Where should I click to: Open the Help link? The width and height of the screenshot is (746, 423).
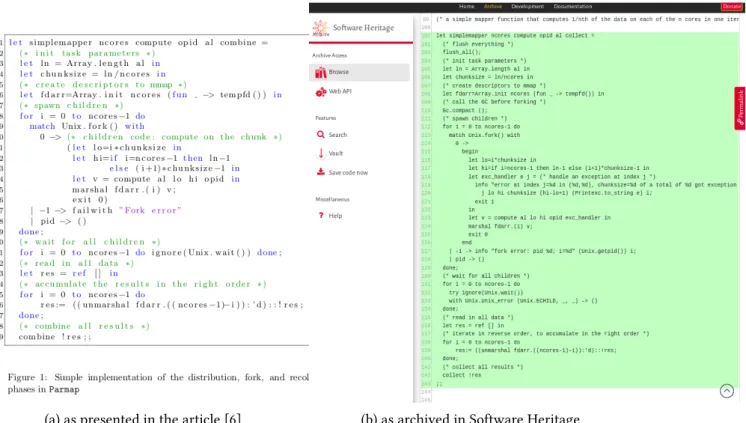[335, 216]
